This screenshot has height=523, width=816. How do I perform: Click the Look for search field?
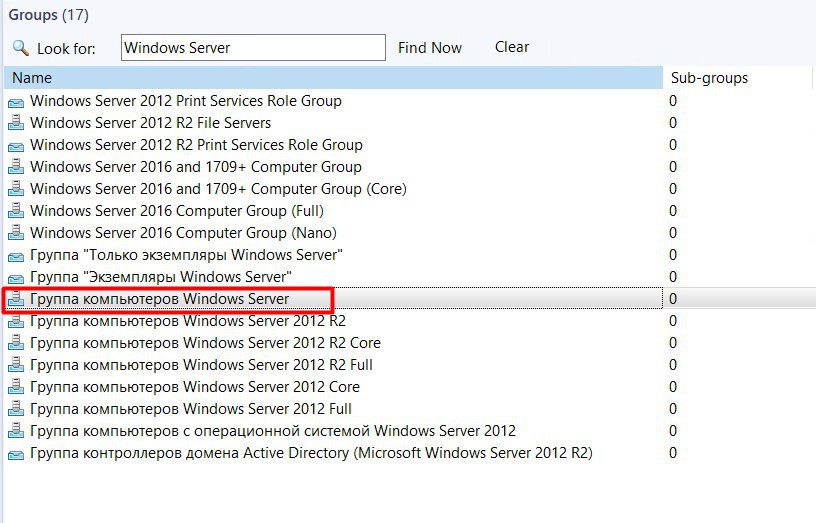tap(253, 48)
